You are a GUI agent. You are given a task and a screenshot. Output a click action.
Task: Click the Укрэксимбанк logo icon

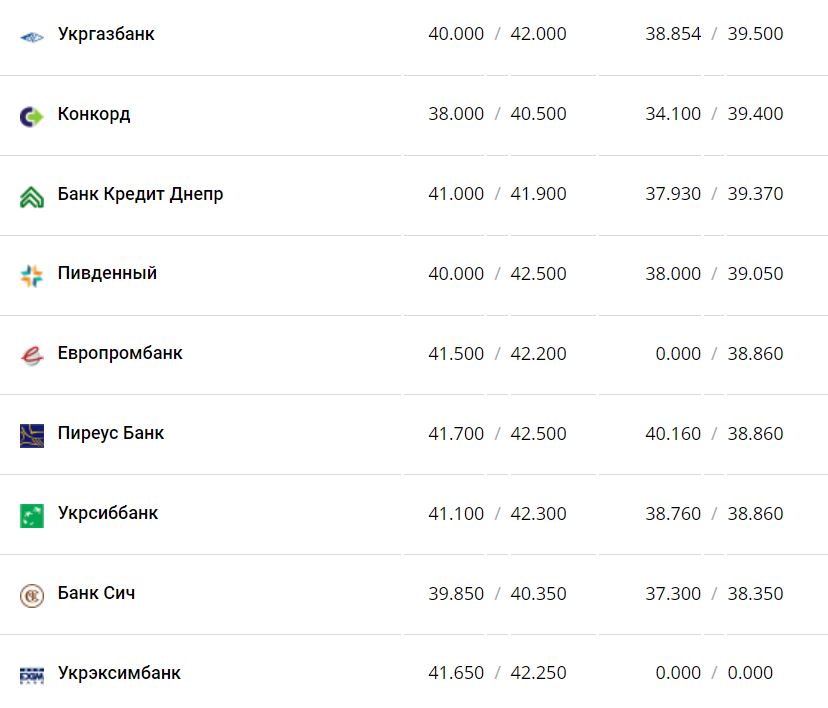click(x=32, y=675)
